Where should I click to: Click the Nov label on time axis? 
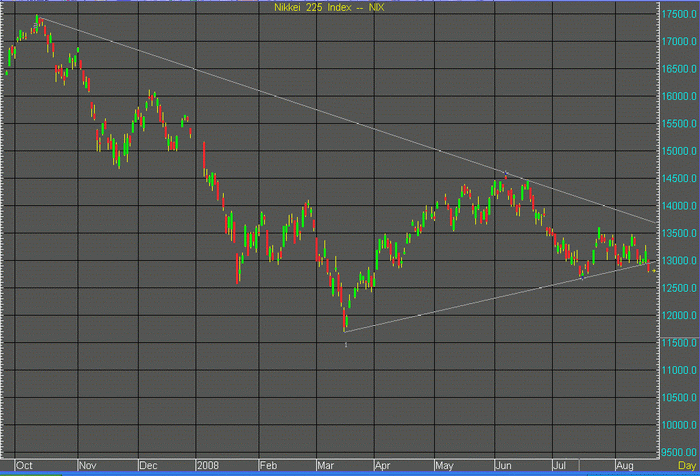(88, 466)
